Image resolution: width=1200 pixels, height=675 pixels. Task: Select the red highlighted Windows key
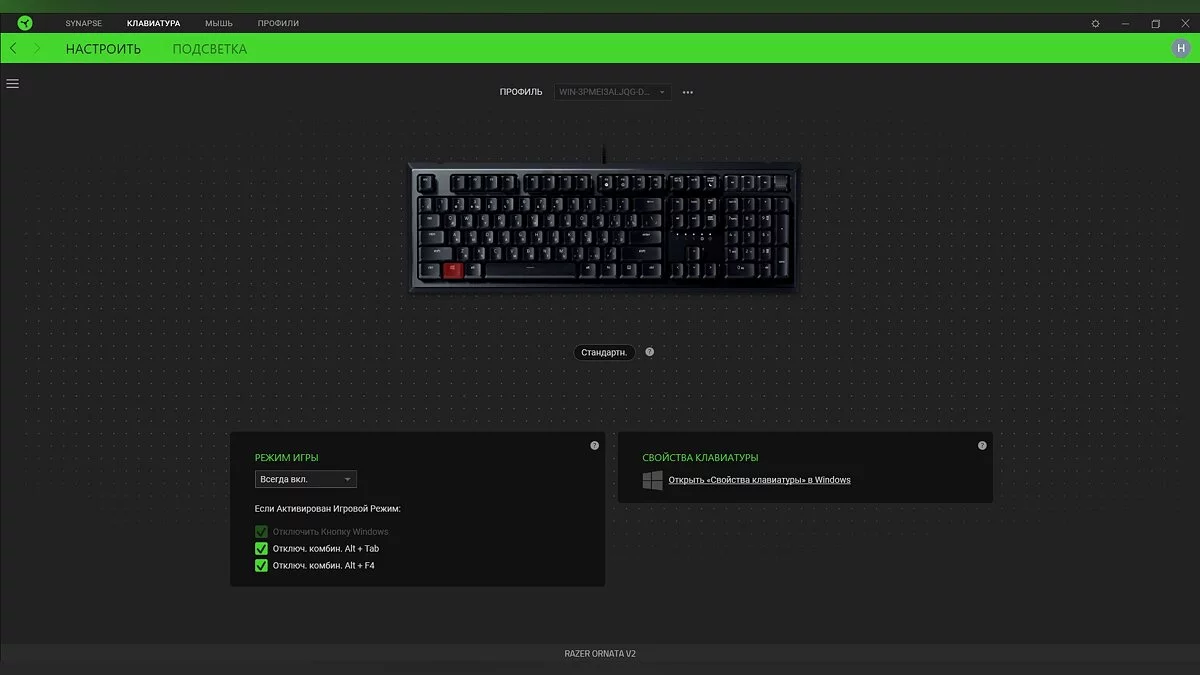point(453,269)
